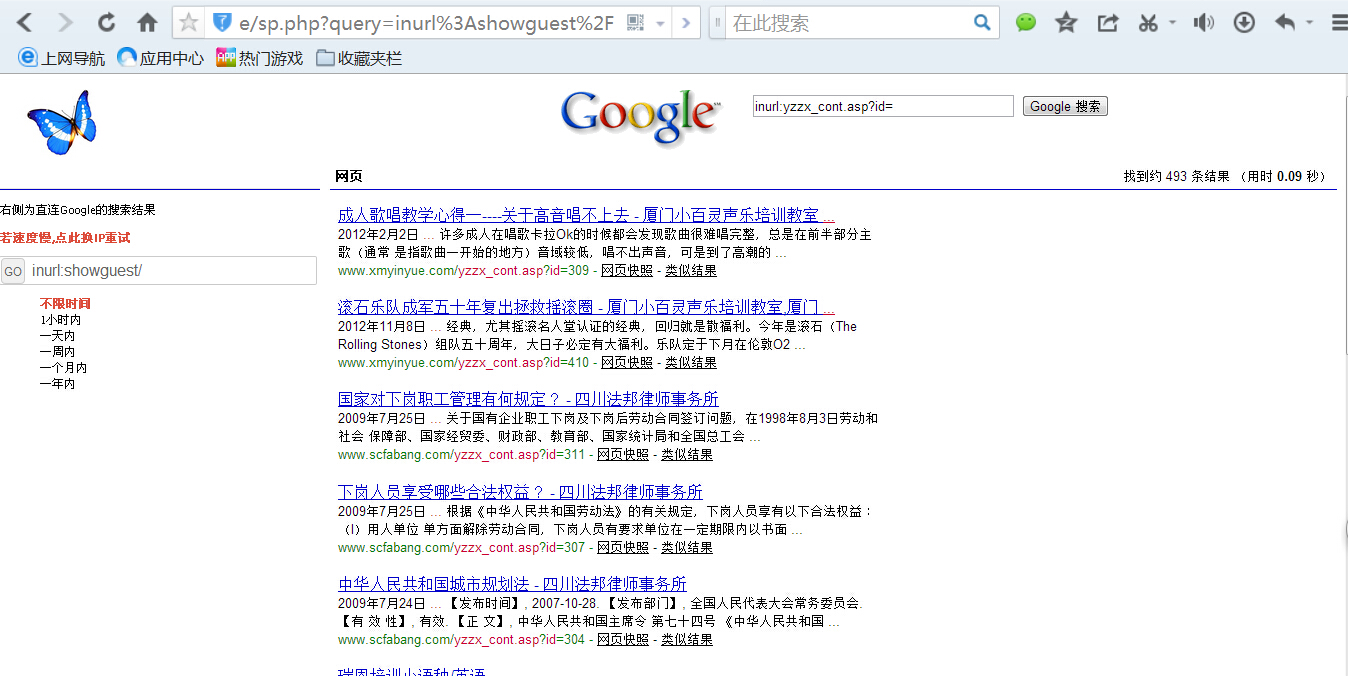The height and width of the screenshot is (676, 1348).
Task: Select the 一天内 time filter
Action: coord(57,336)
